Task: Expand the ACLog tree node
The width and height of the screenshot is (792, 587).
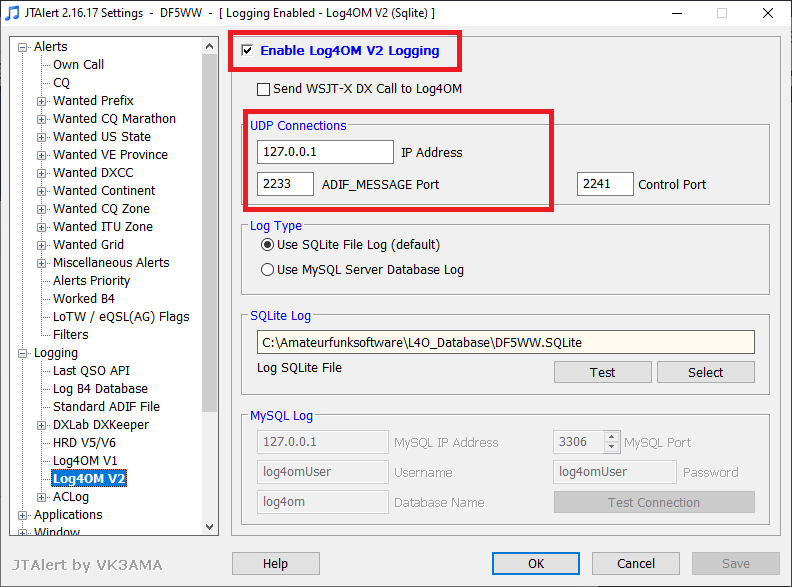Action: coord(41,497)
